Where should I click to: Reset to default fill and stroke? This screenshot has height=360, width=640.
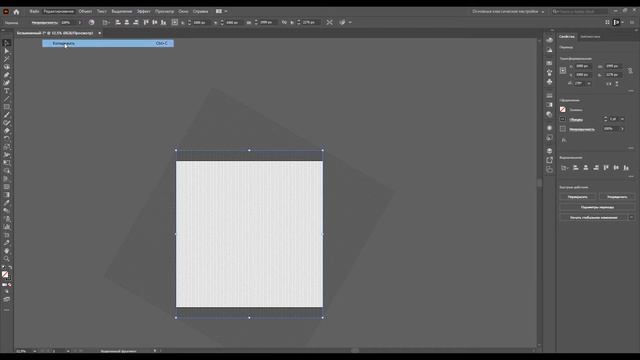(4, 268)
